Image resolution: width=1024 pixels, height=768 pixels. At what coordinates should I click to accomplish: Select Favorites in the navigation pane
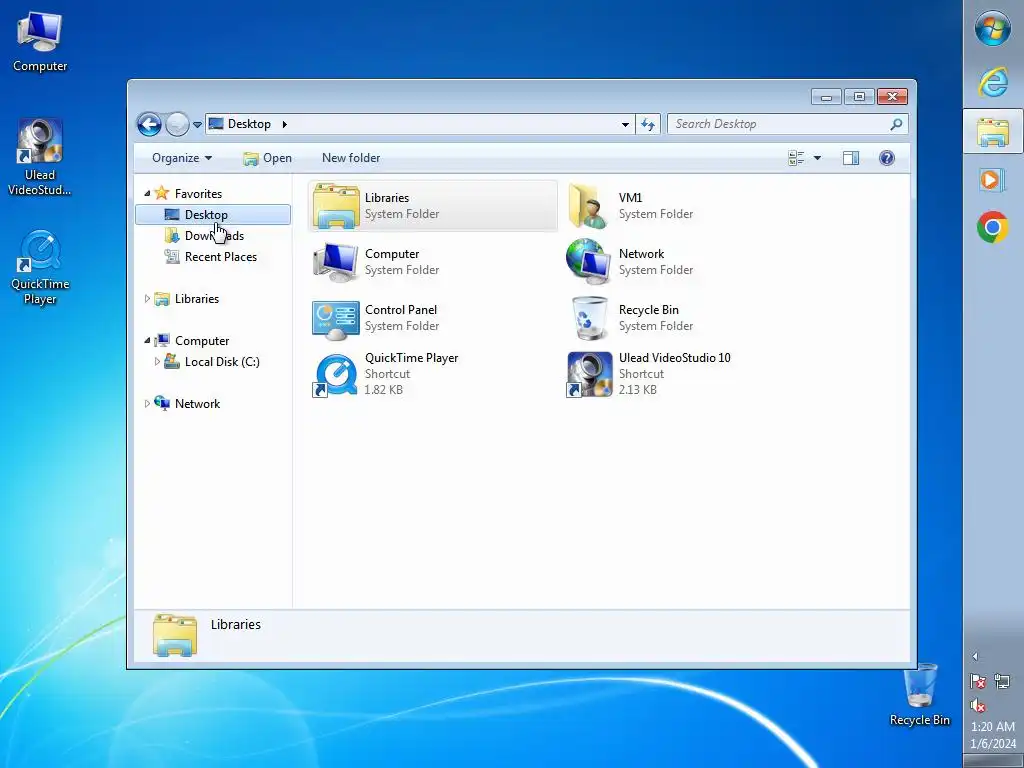pyautogui.click(x=198, y=193)
